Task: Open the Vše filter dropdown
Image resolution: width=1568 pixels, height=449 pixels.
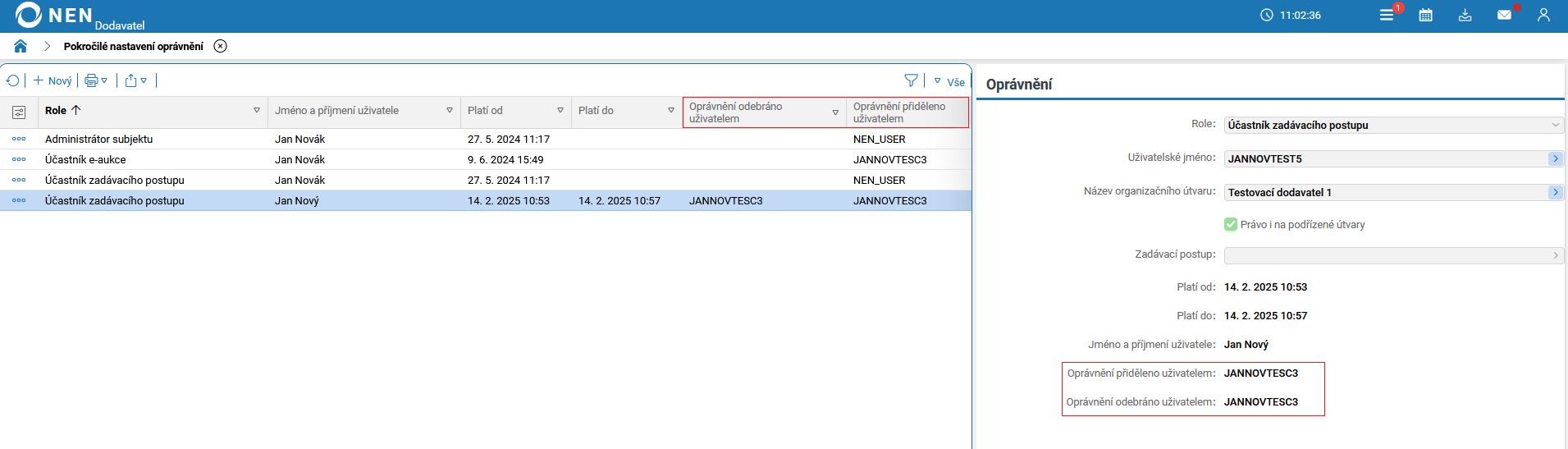Action: (949, 81)
